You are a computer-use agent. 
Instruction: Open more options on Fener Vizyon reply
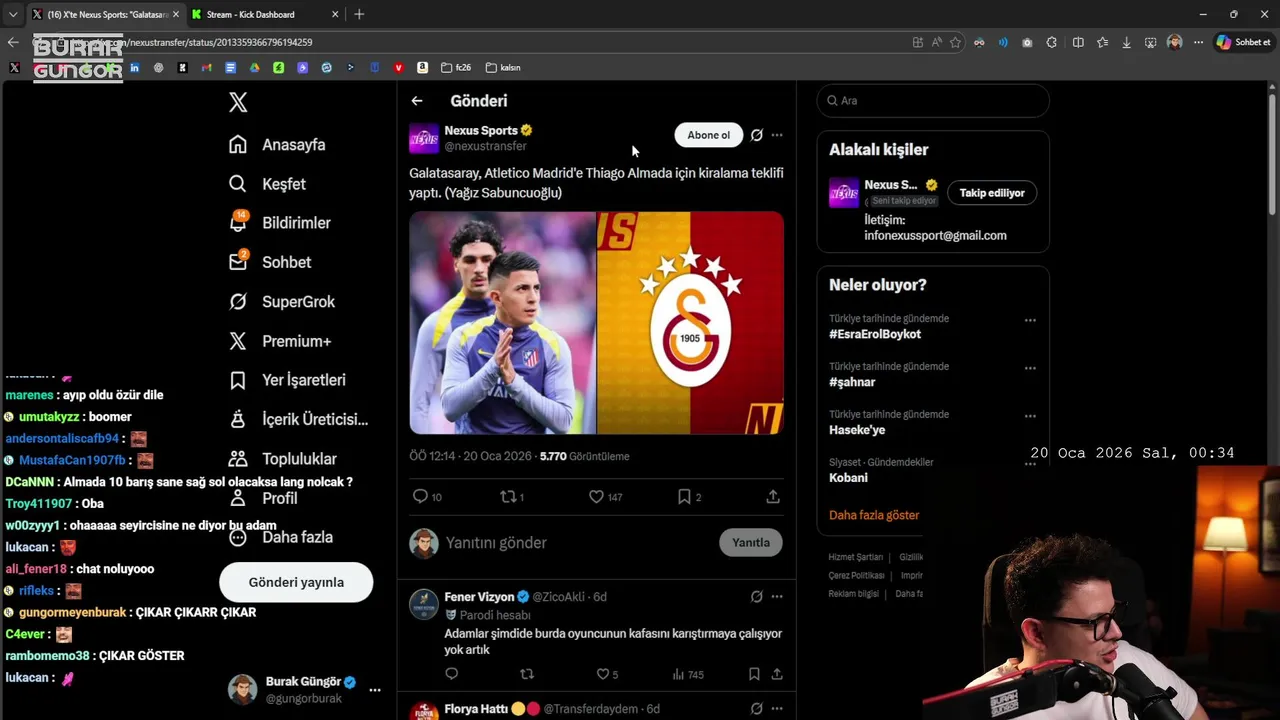tap(777, 597)
